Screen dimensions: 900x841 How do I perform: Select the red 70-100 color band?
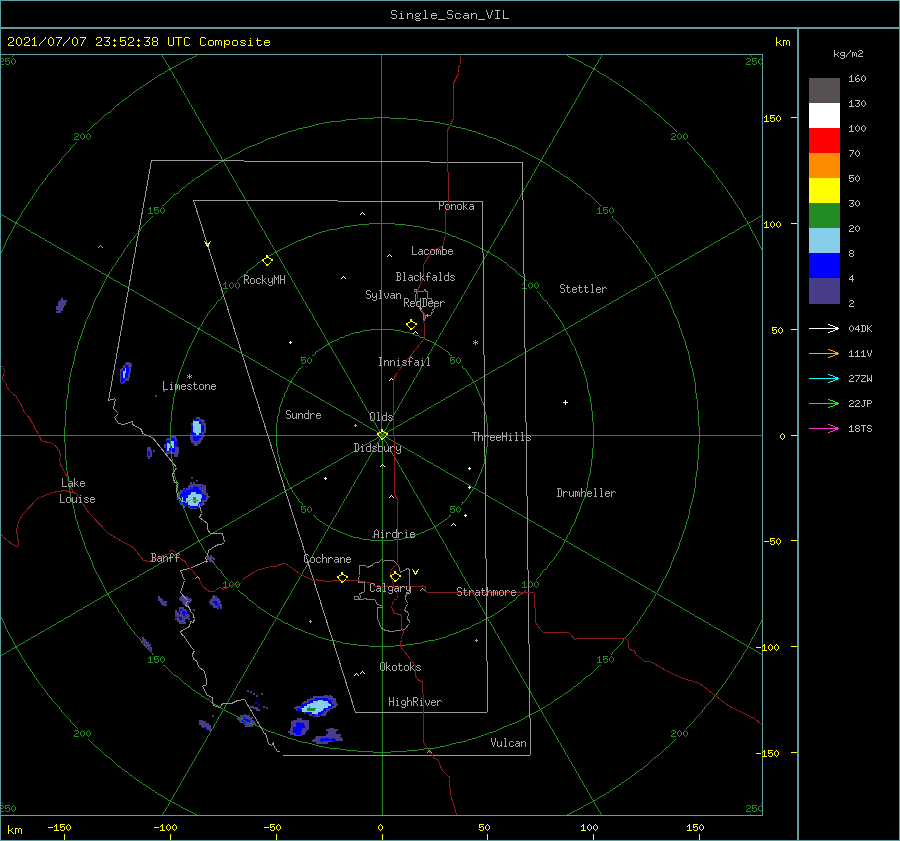824,141
